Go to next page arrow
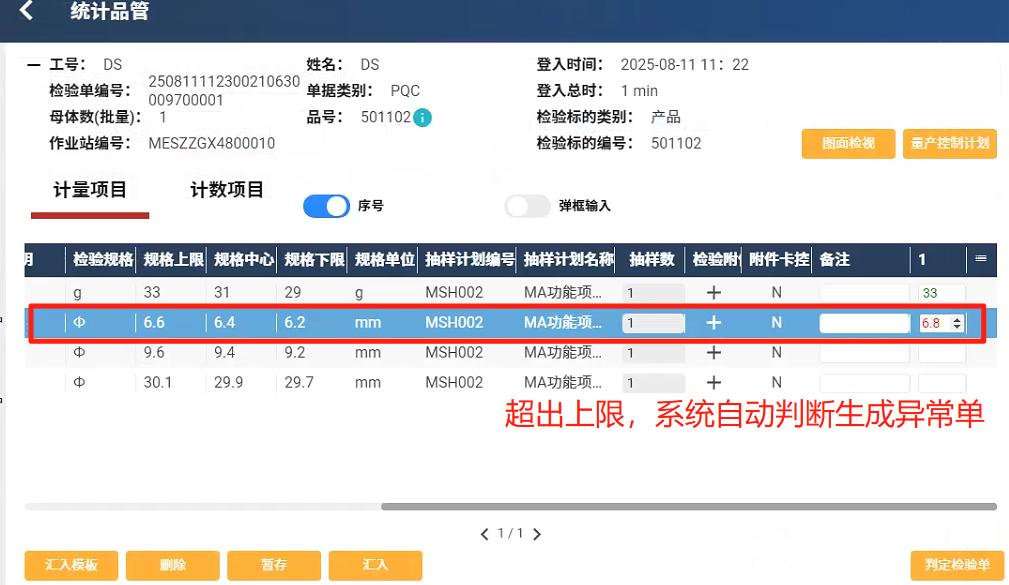This screenshot has width=1009, height=585. [x=537, y=534]
